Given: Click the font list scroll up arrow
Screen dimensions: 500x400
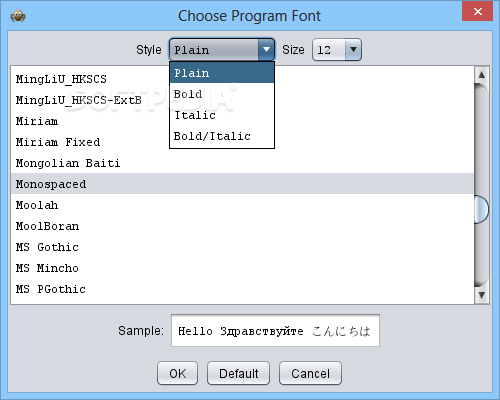Looking at the screenshot, I should 482,74.
